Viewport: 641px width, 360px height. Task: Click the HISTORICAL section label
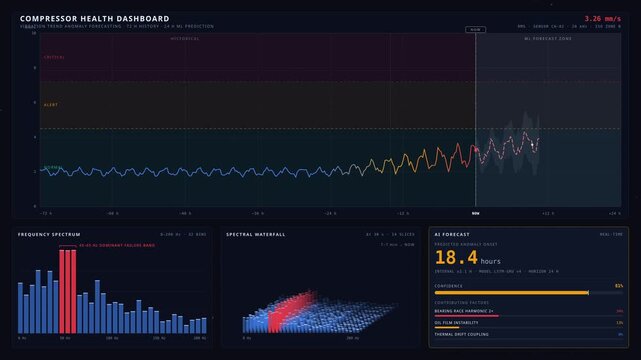(185, 38)
